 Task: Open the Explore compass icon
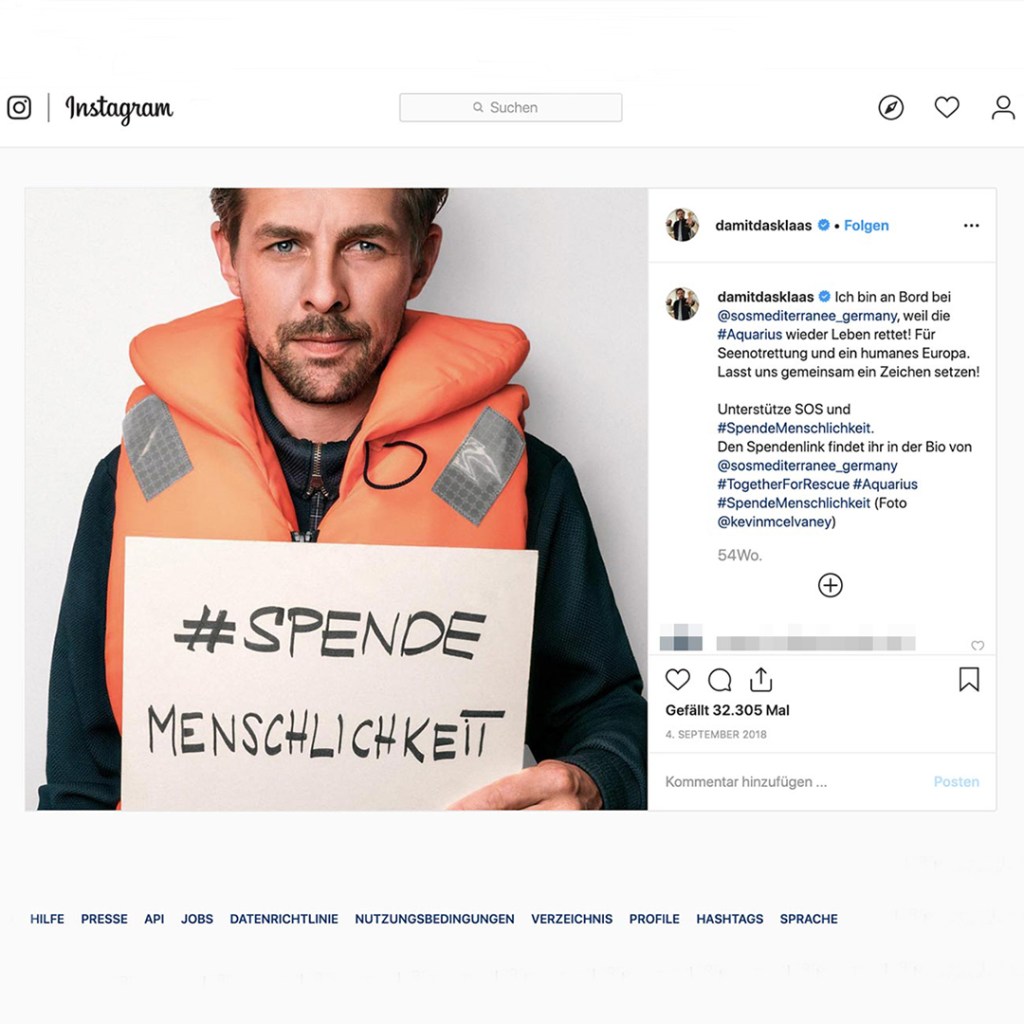890,108
